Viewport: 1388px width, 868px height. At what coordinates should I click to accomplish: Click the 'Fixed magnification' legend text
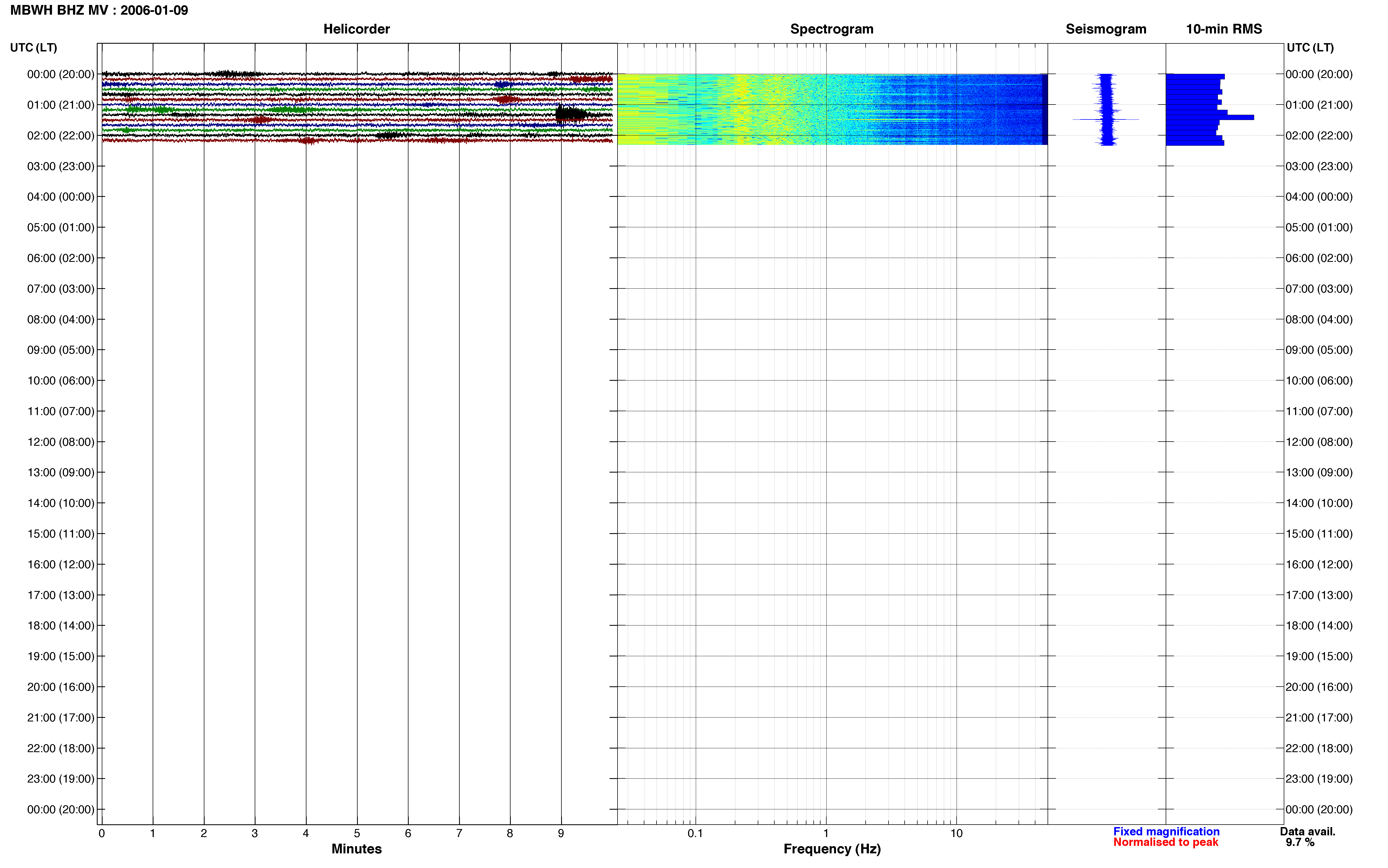coord(1166,831)
